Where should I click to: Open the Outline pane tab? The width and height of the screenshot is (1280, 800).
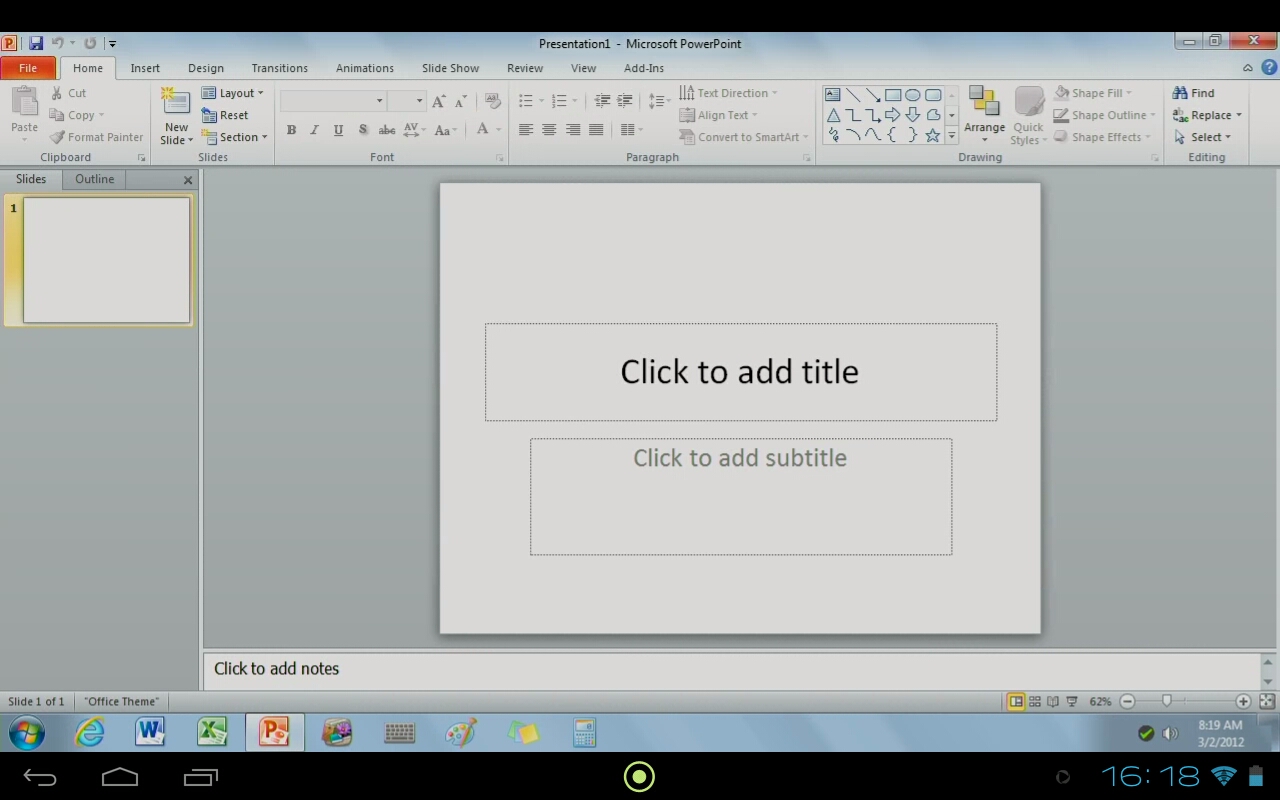click(x=94, y=179)
